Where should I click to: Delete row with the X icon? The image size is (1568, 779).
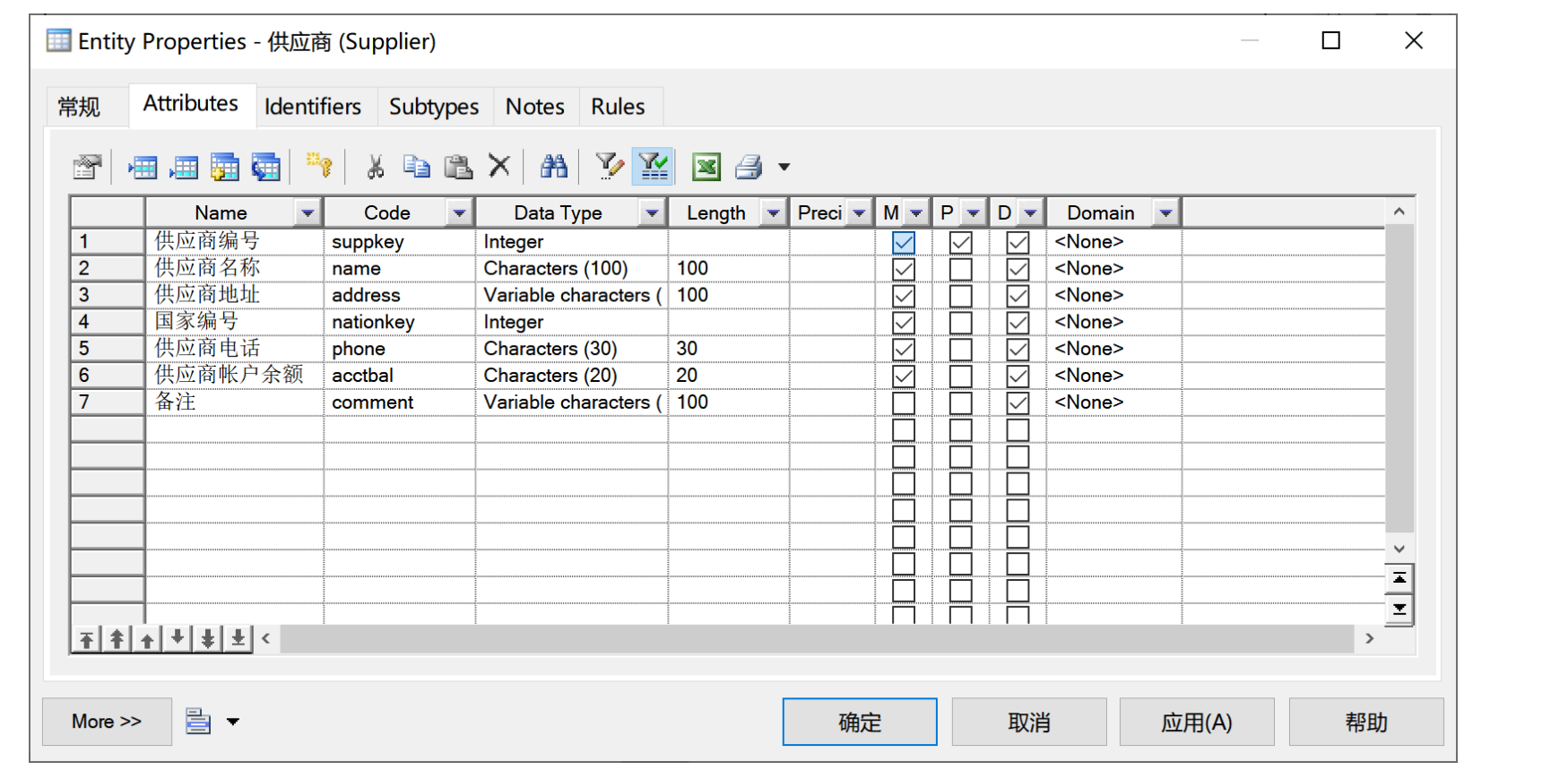click(x=499, y=166)
